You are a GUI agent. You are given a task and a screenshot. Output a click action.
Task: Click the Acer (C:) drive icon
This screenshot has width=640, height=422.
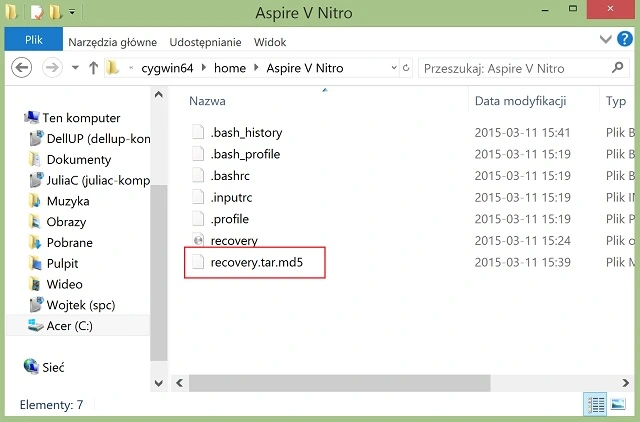tap(36, 325)
